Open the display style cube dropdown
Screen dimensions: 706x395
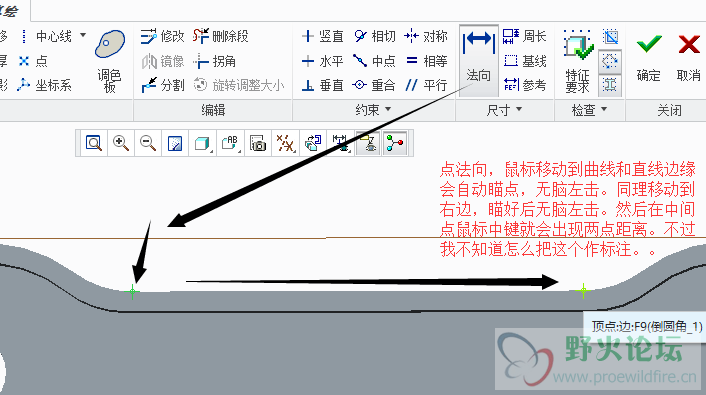[x=203, y=143]
